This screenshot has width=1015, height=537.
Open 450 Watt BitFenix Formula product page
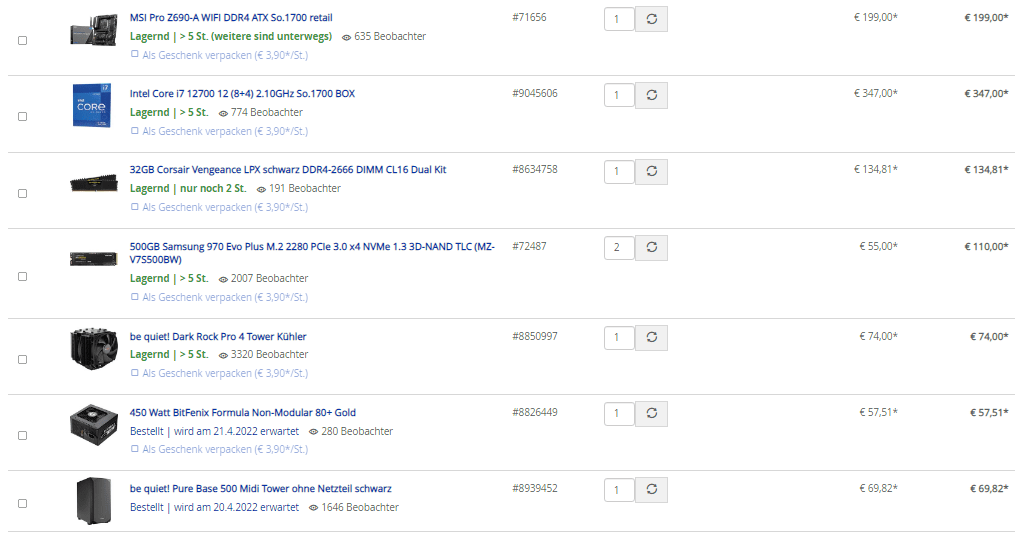pos(243,413)
